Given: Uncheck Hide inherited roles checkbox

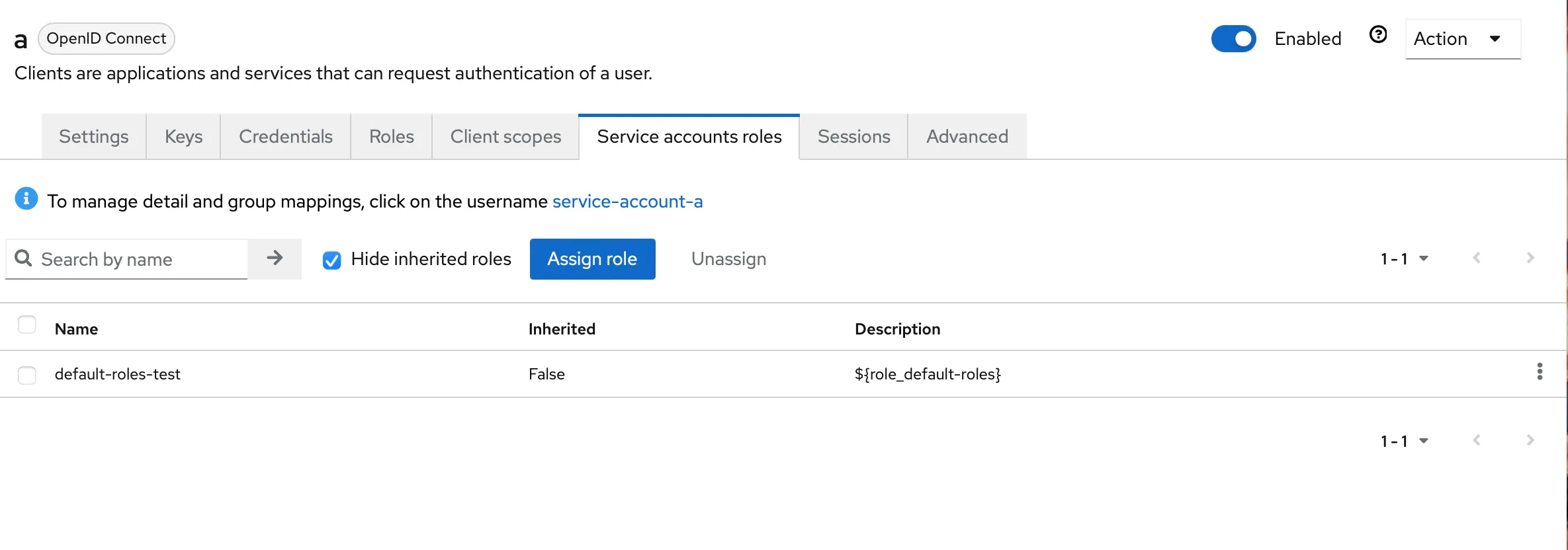Looking at the screenshot, I should click(x=332, y=260).
